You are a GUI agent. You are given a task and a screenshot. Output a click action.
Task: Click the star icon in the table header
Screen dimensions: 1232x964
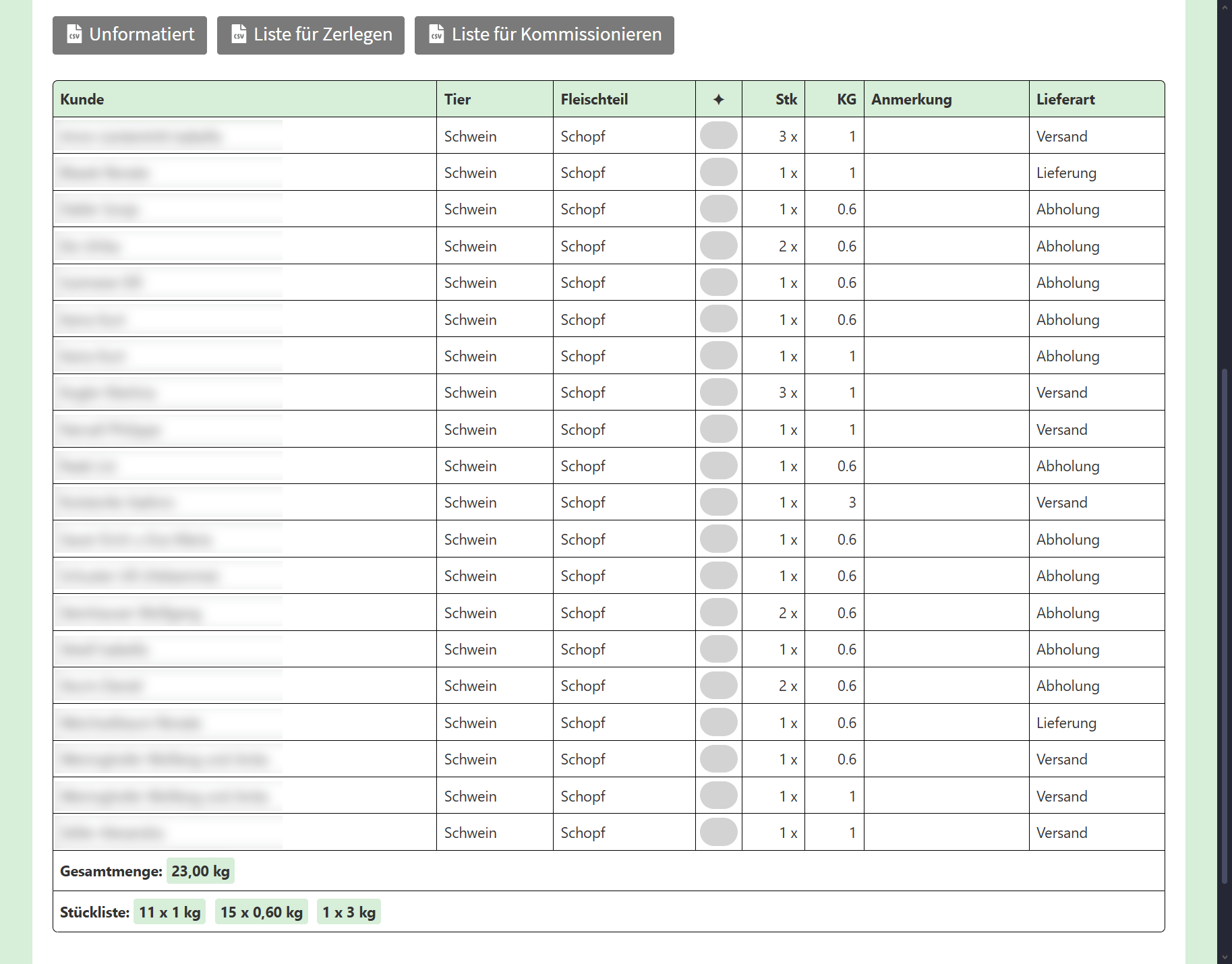click(x=718, y=100)
